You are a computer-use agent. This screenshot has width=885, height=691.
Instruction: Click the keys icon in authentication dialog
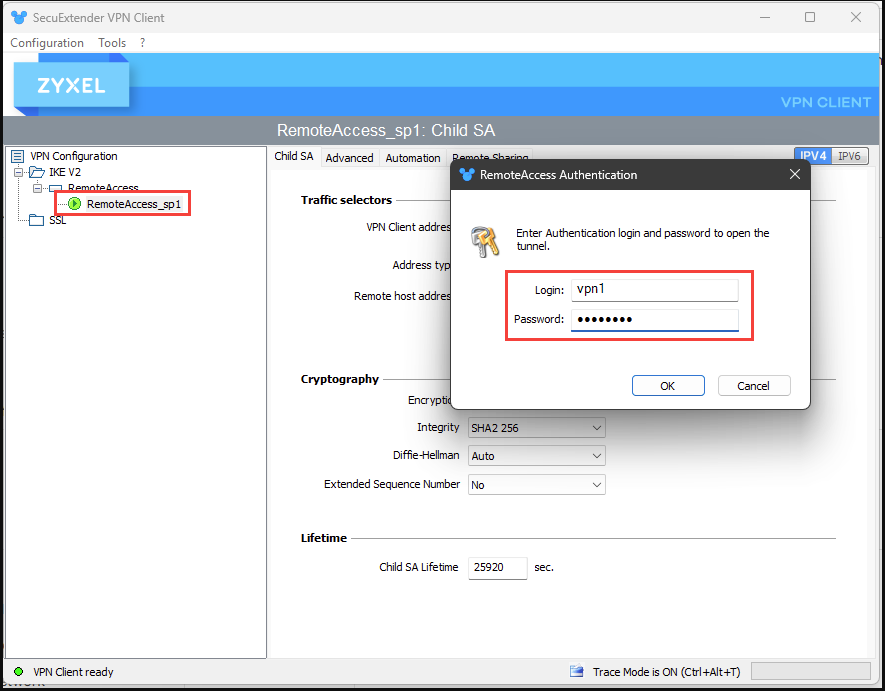coord(485,241)
